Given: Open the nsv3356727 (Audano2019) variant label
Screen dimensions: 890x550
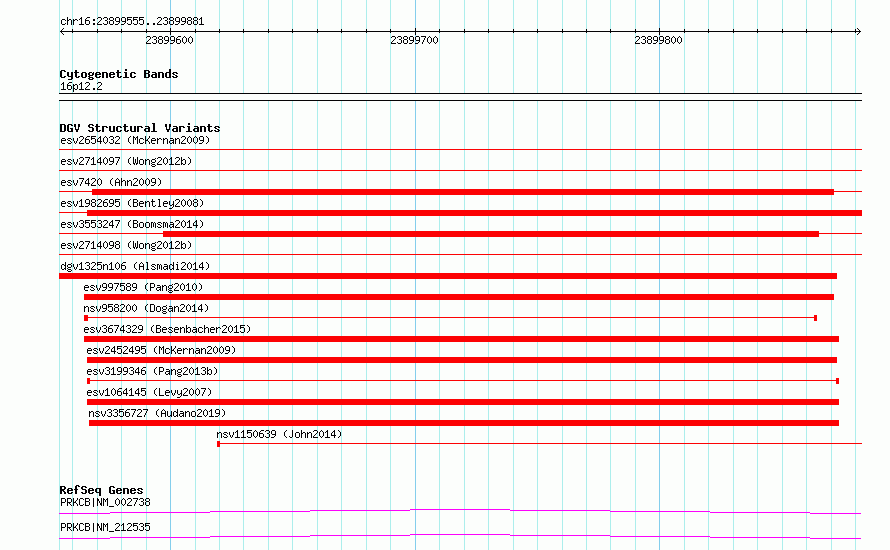Looking at the screenshot, I should click(157, 413).
